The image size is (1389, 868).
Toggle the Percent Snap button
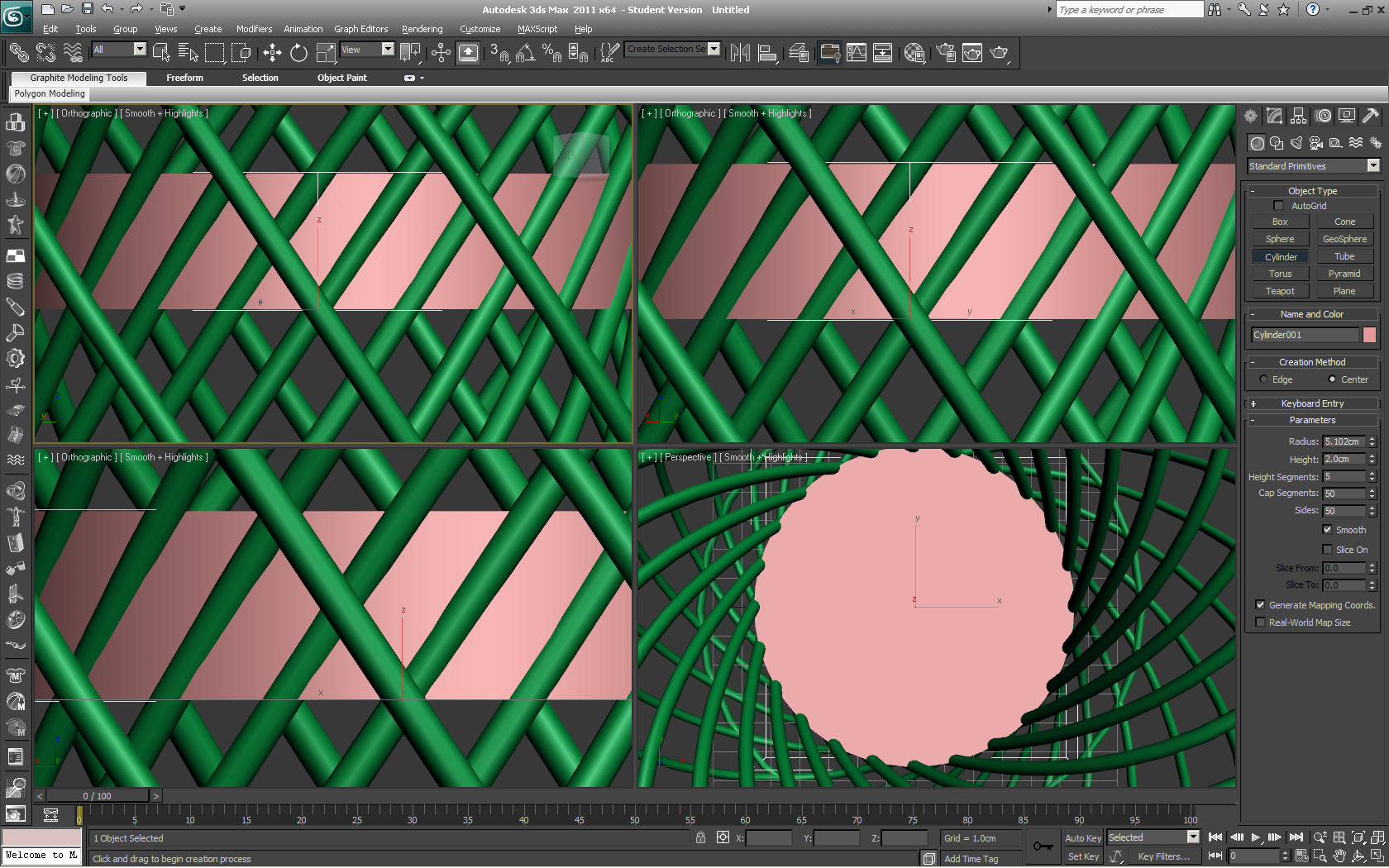click(x=551, y=53)
